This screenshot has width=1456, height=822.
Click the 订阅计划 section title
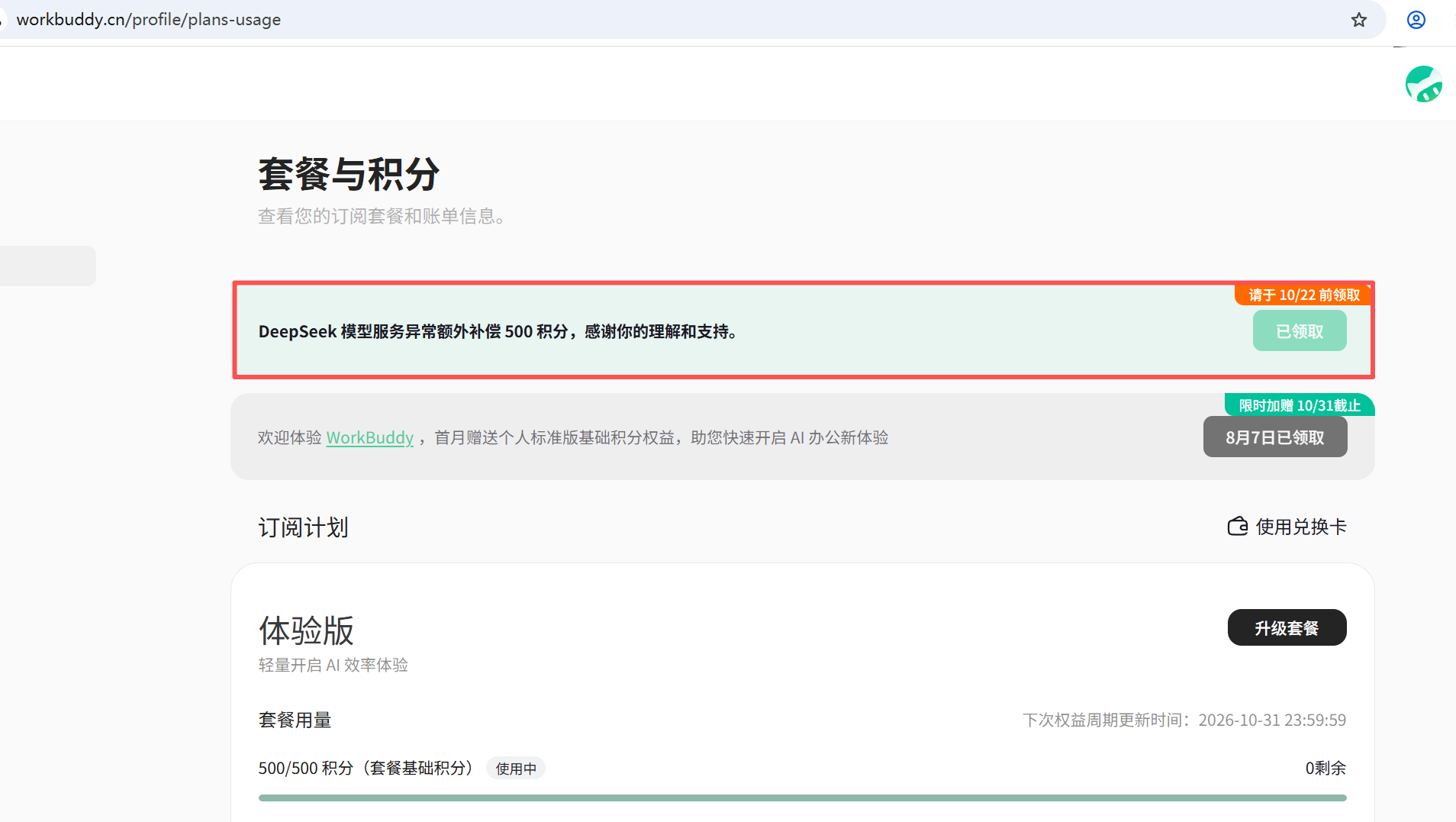coord(303,527)
